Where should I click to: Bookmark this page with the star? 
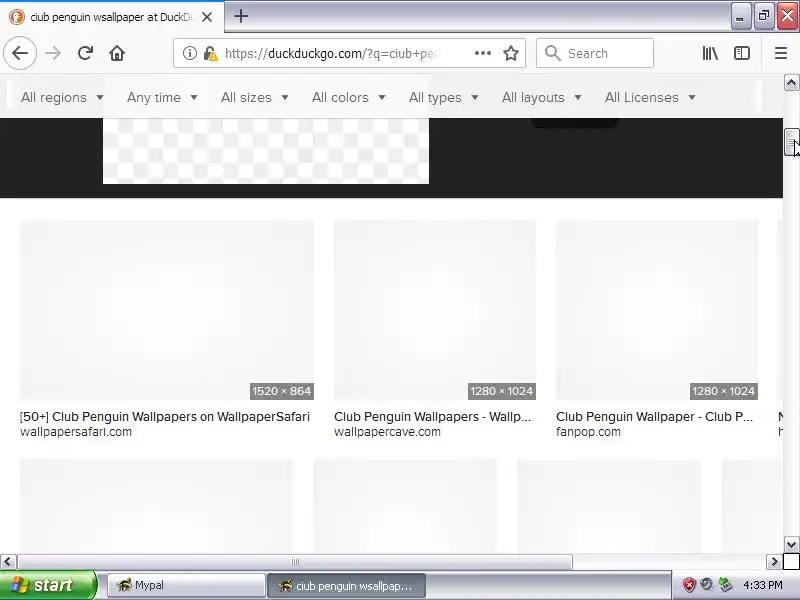coord(511,53)
